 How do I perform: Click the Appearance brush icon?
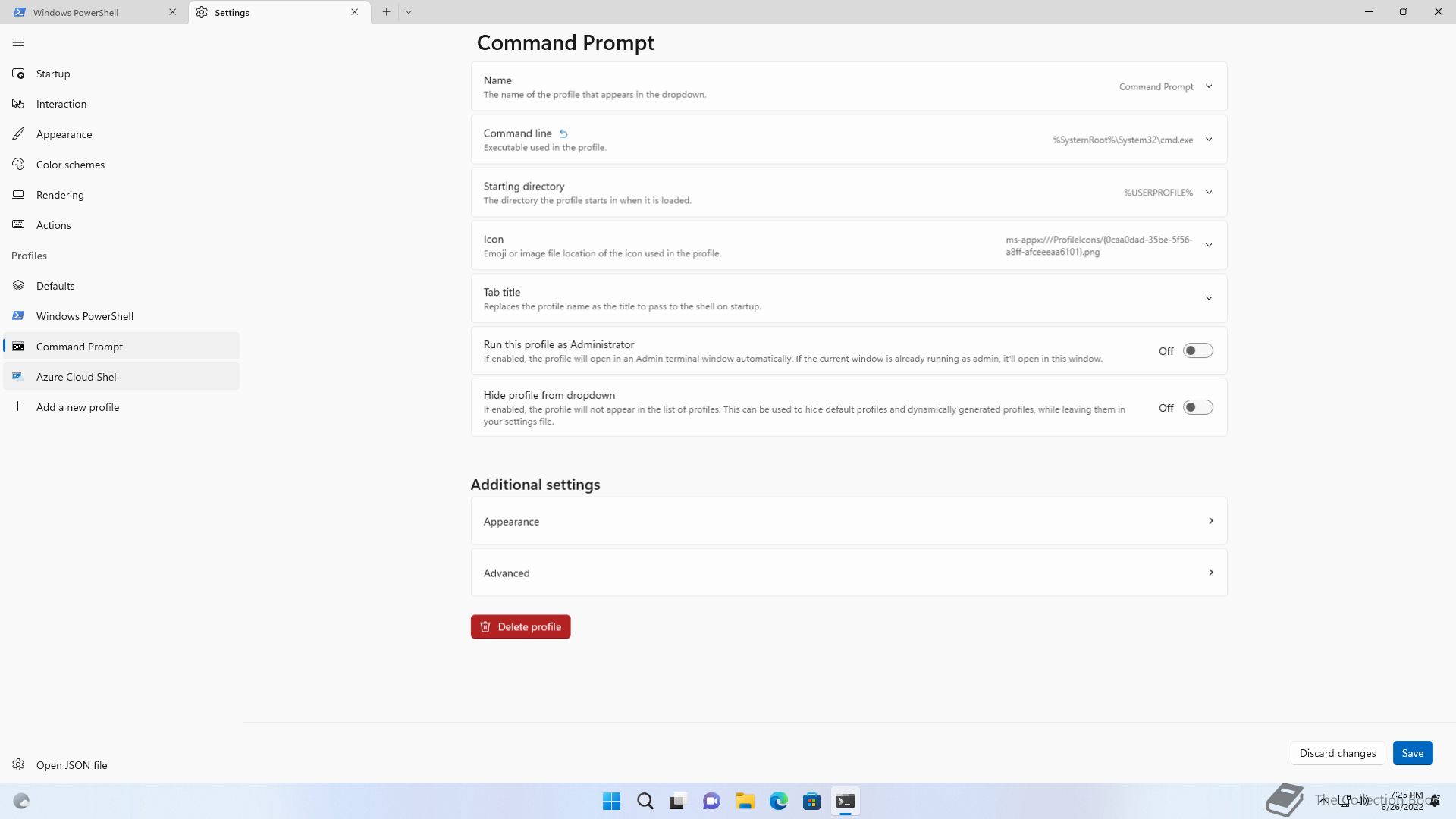point(18,134)
